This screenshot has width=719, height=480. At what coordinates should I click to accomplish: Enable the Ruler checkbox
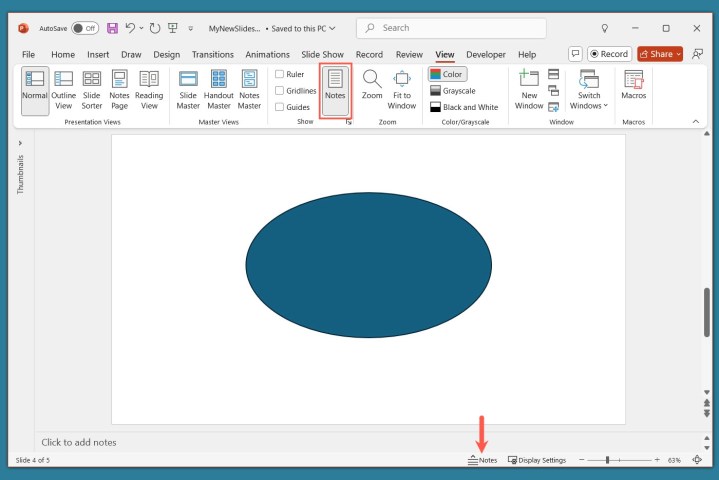pos(280,74)
